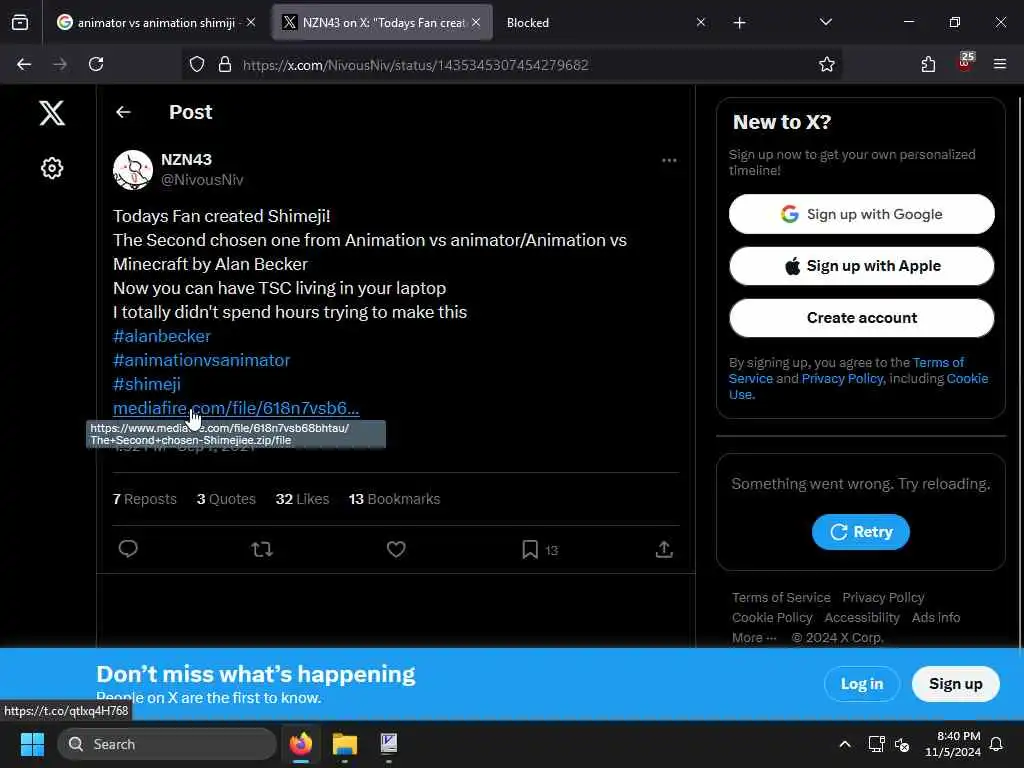View the 3 Quotes list
The width and height of the screenshot is (1024, 768).
(226, 499)
